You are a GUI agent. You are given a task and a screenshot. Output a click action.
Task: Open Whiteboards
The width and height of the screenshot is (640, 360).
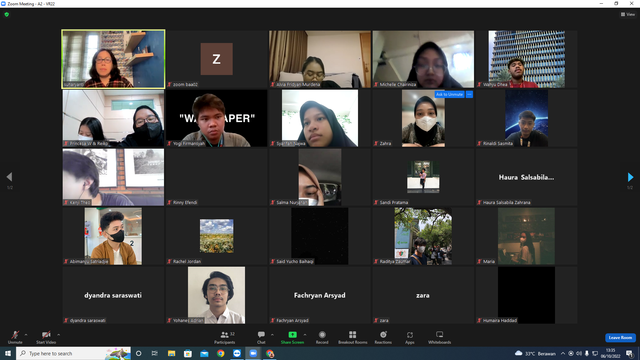click(440, 337)
